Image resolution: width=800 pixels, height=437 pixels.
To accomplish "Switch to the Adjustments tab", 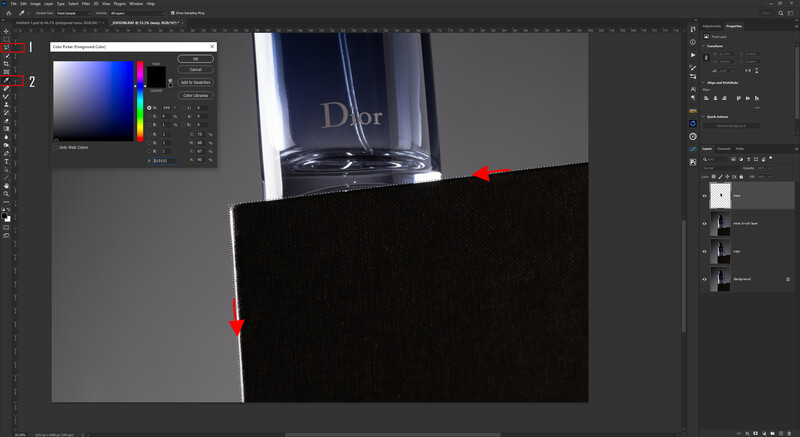I will click(712, 26).
